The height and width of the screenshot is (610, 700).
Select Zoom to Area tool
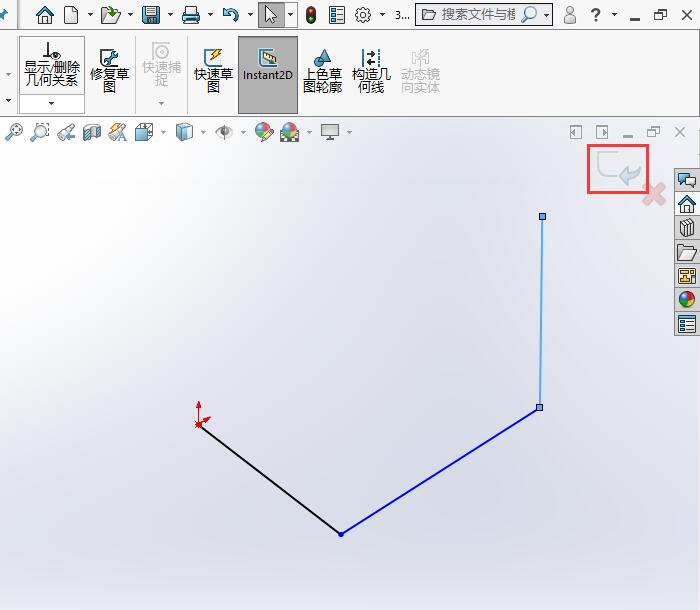coord(40,132)
